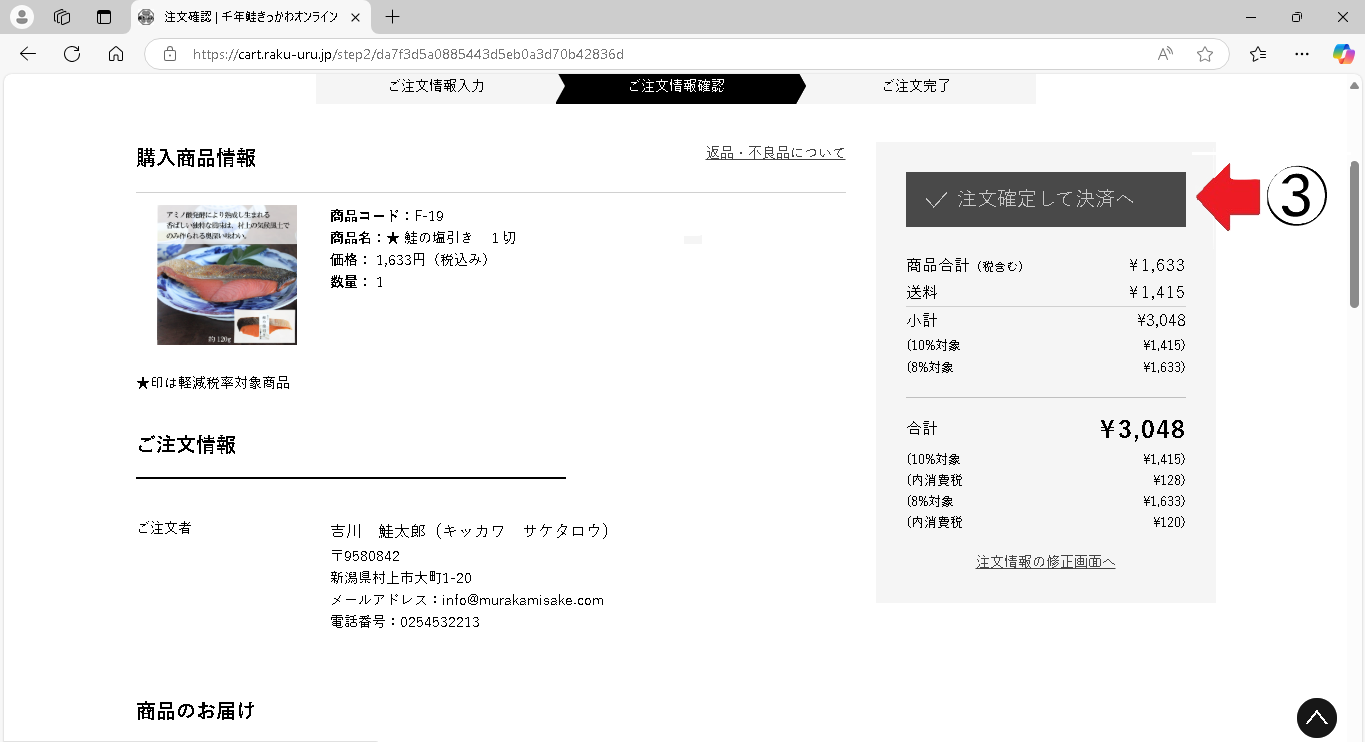Image resolution: width=1365 pixels, height=742 pixels.
Task: Open the browser profile icon
Action: [x=21, y=17]
